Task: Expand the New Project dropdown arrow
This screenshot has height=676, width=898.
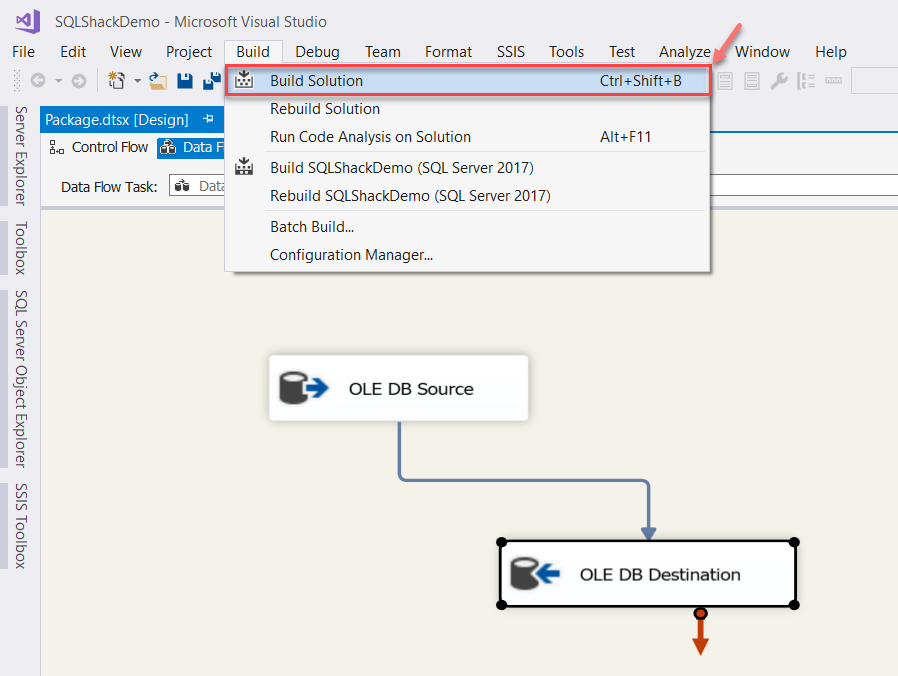Action: [137, 81]
